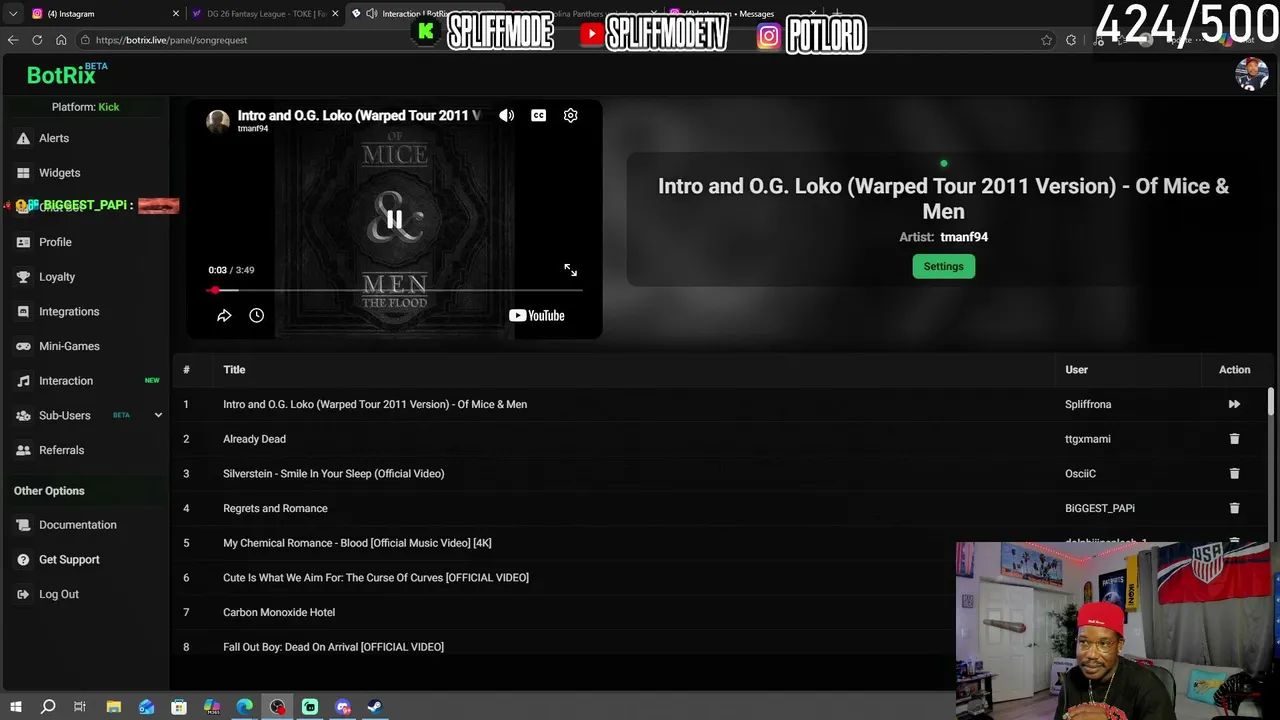Viewport: 1280px width, 720px height.
Task: Select 'My Chemical Romance - Blood' row title
Action: (357, 543)
